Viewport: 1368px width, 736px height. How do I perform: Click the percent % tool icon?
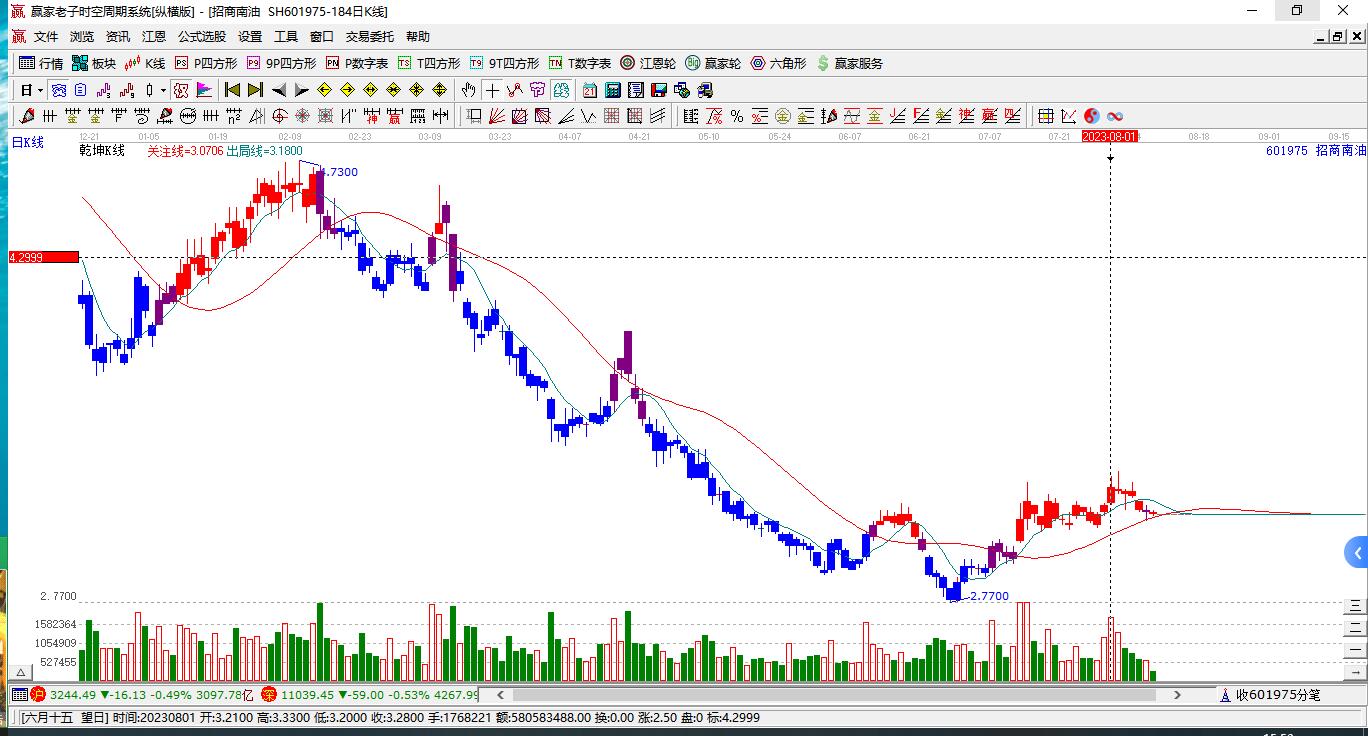[736, 116]
